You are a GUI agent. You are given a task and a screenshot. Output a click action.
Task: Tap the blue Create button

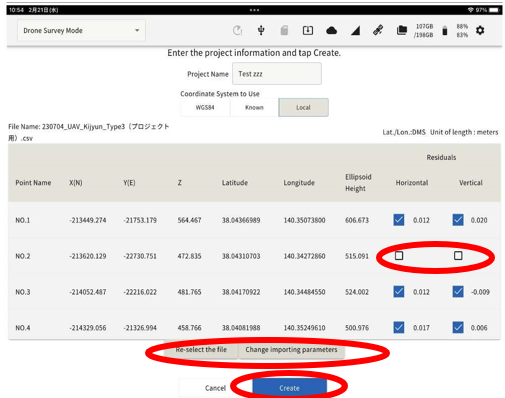[x=289, y=388]
